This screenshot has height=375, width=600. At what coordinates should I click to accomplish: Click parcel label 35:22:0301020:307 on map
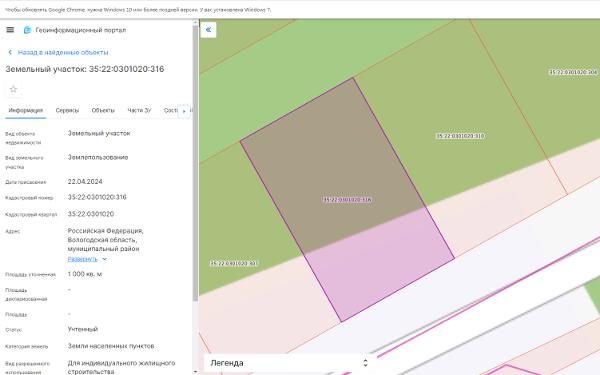pos(234,264)
